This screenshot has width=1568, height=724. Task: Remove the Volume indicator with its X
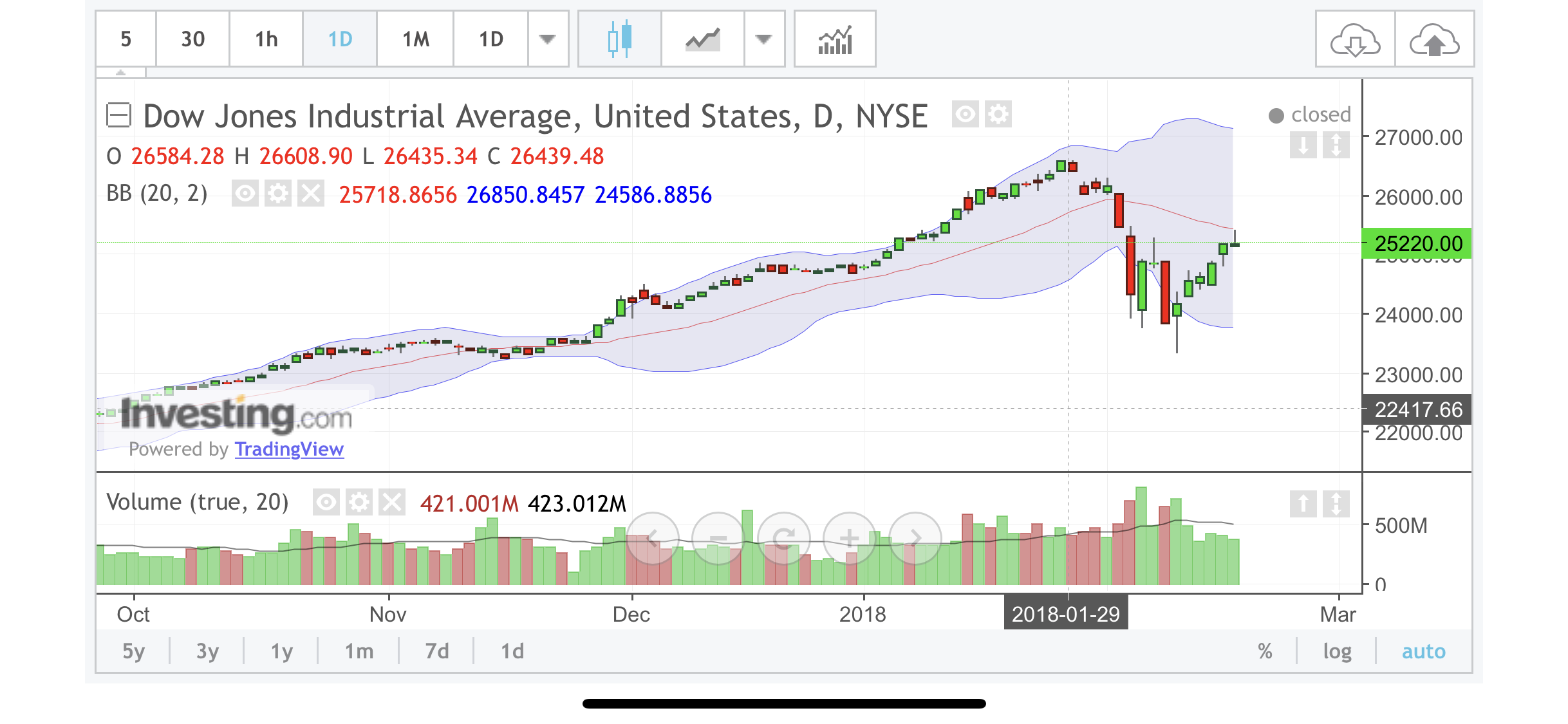pos(391,503)
